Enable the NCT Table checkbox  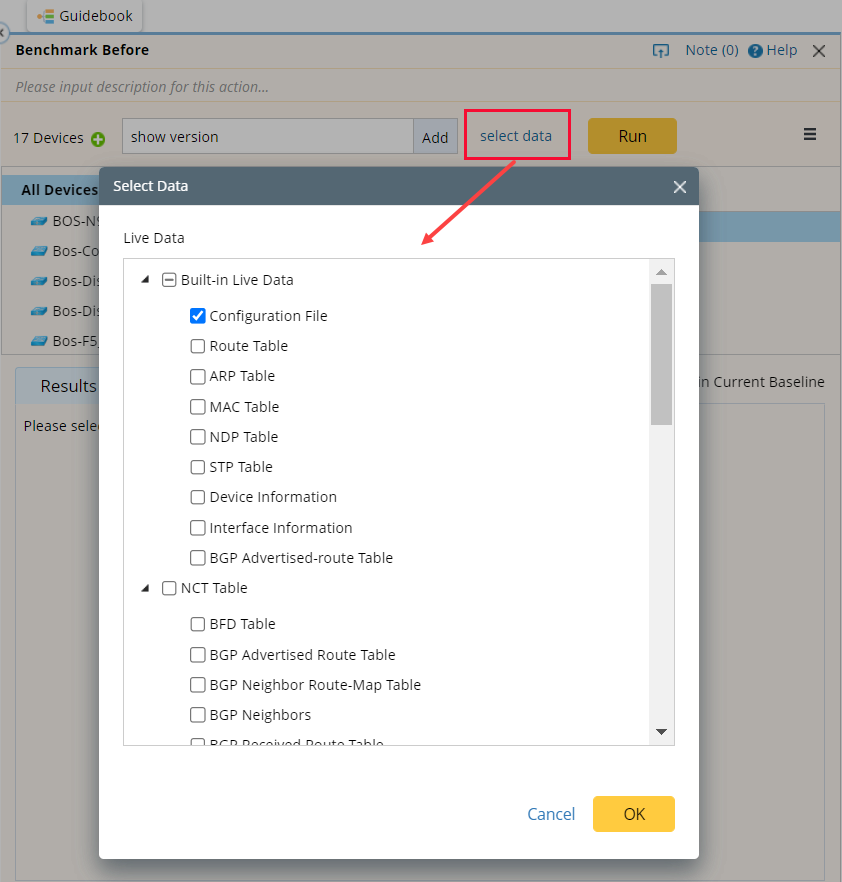tap(169, 588)
